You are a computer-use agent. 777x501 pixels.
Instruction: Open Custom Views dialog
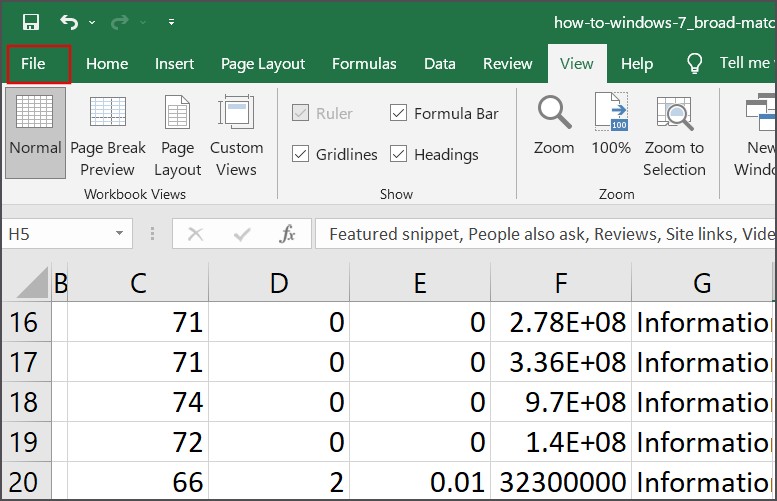pos(236,130)
